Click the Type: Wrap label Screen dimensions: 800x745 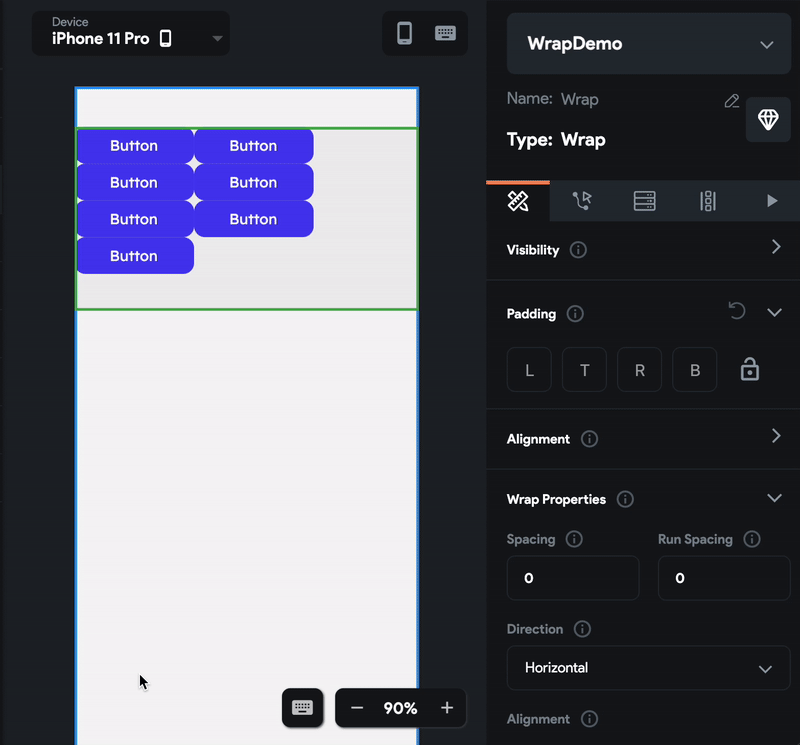tap(556, 140)
